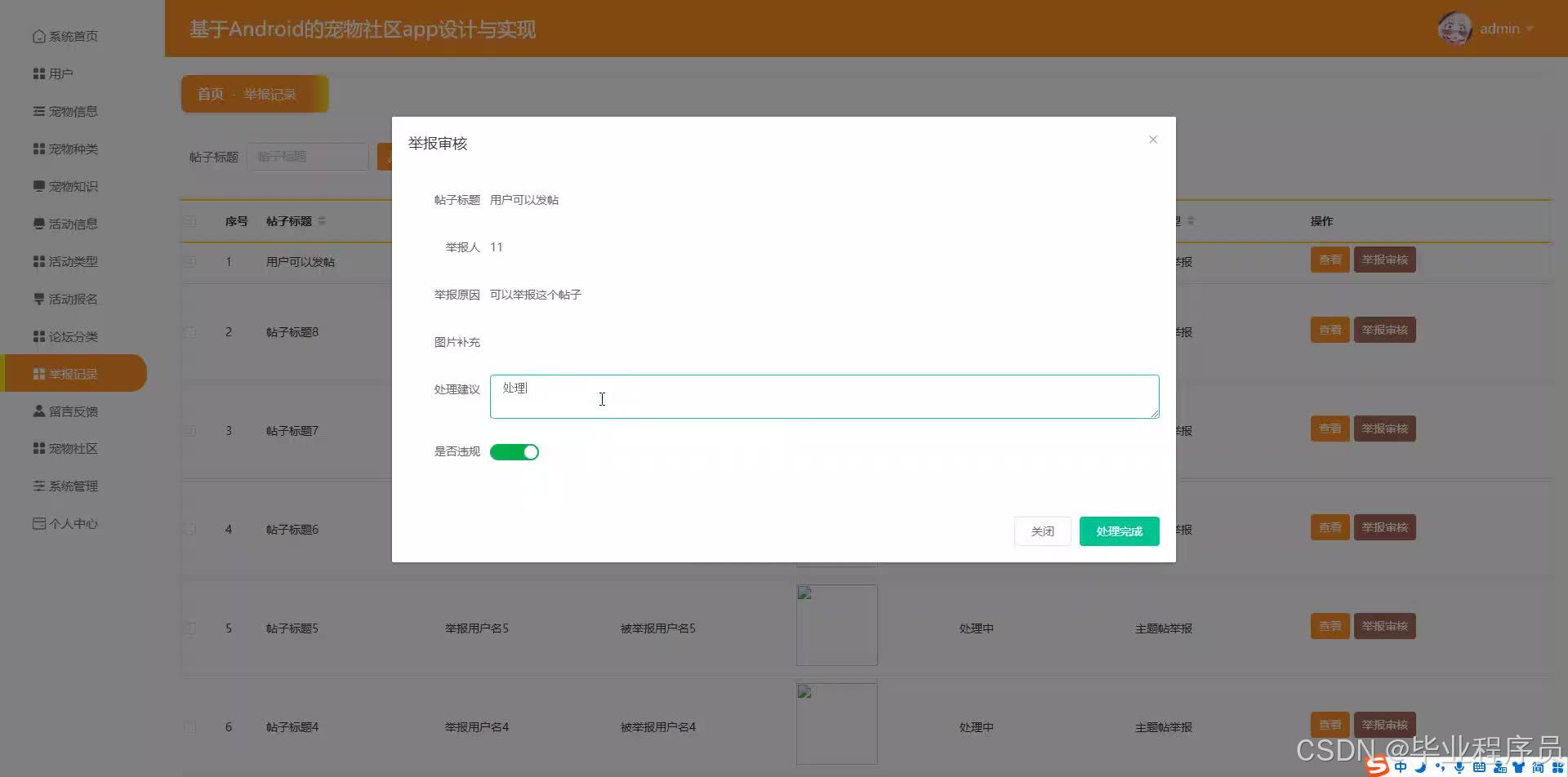Open the 宠物信息 section icon
The image size is (1568, 777).
pyautogui.click(x=38, y=111)
